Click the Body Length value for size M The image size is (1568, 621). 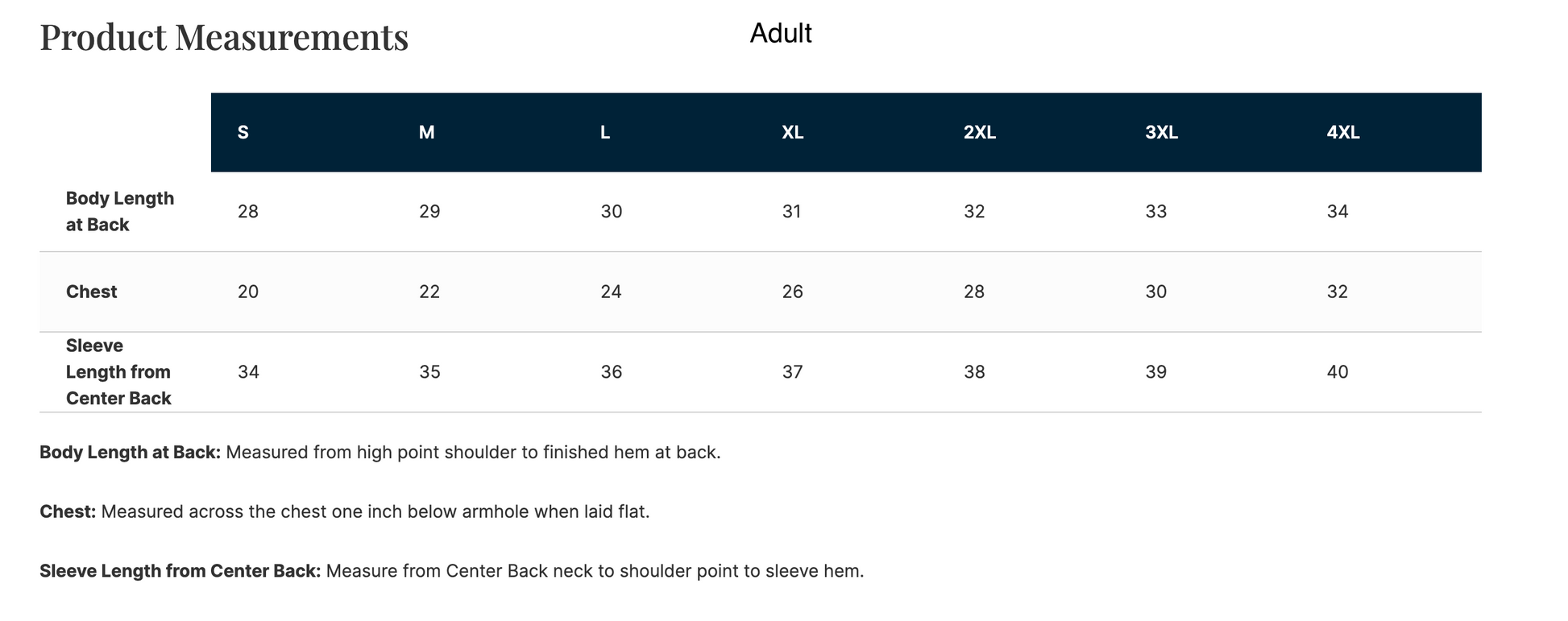pyautogui.click(x=429, y=212)
